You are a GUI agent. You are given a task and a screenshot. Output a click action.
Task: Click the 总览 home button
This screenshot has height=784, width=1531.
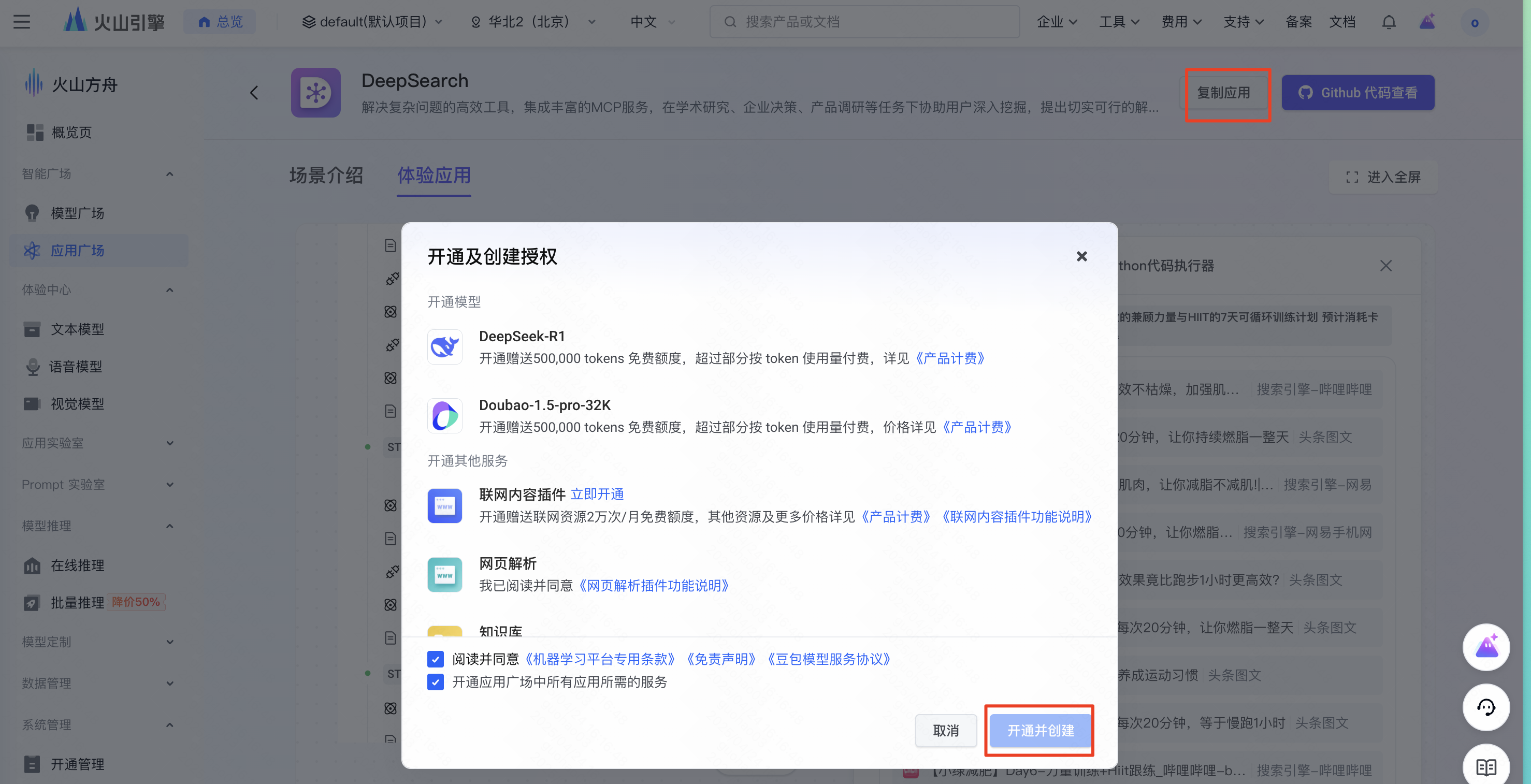pyautogui.click(x=220, y=22)
